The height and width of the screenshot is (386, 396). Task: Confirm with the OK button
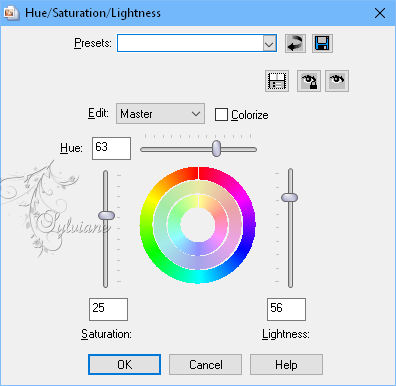coord(124,364)
